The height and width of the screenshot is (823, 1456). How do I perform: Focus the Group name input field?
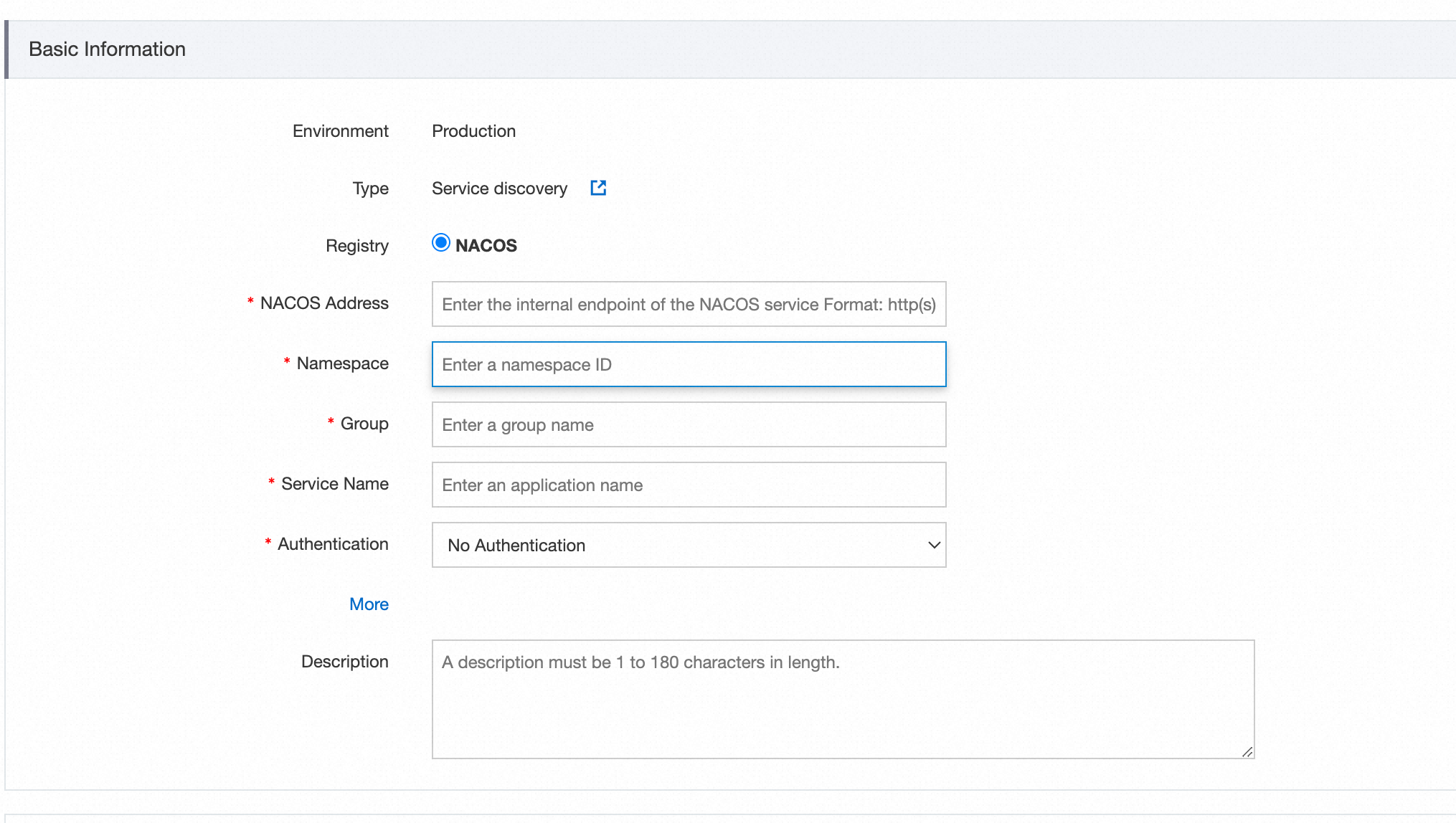(689, 424)
